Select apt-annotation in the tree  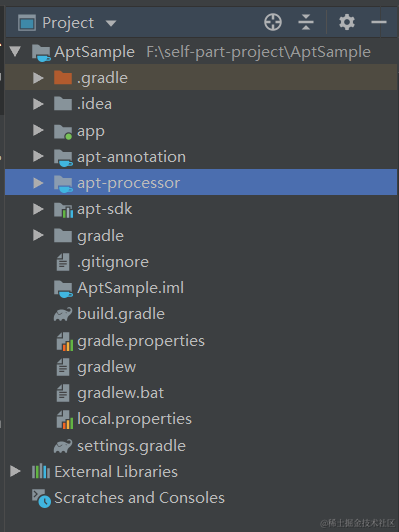click(131, 157)
